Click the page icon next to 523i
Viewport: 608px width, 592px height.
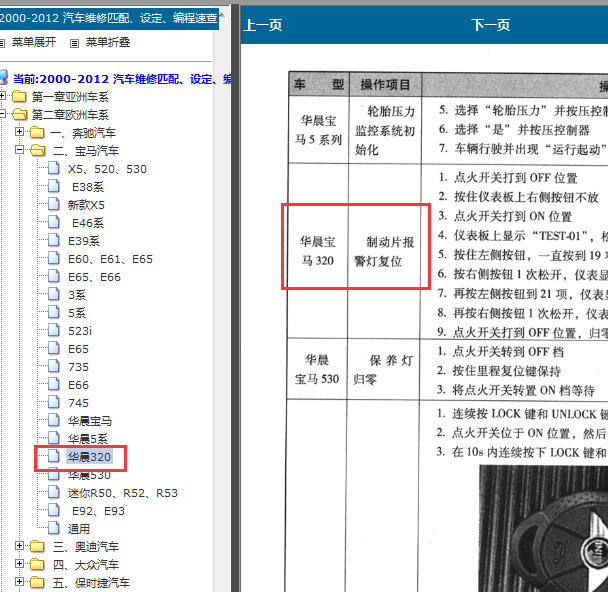pos(54,330)
